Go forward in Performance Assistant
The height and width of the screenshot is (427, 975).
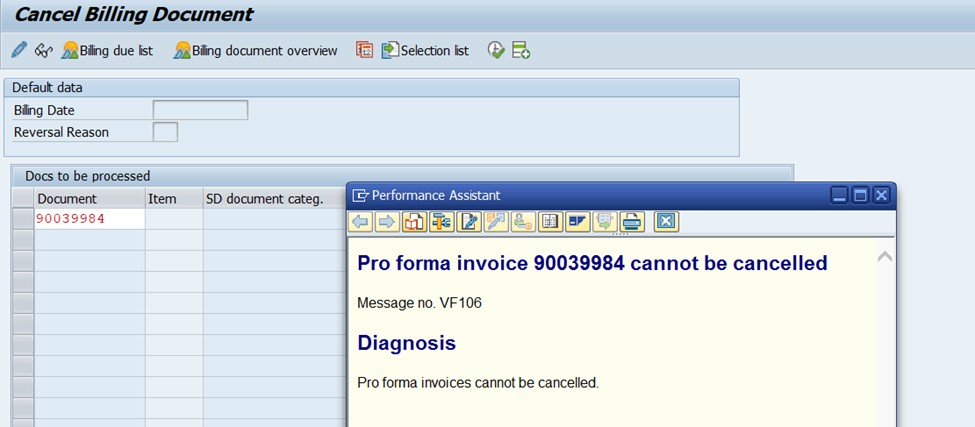387,222
